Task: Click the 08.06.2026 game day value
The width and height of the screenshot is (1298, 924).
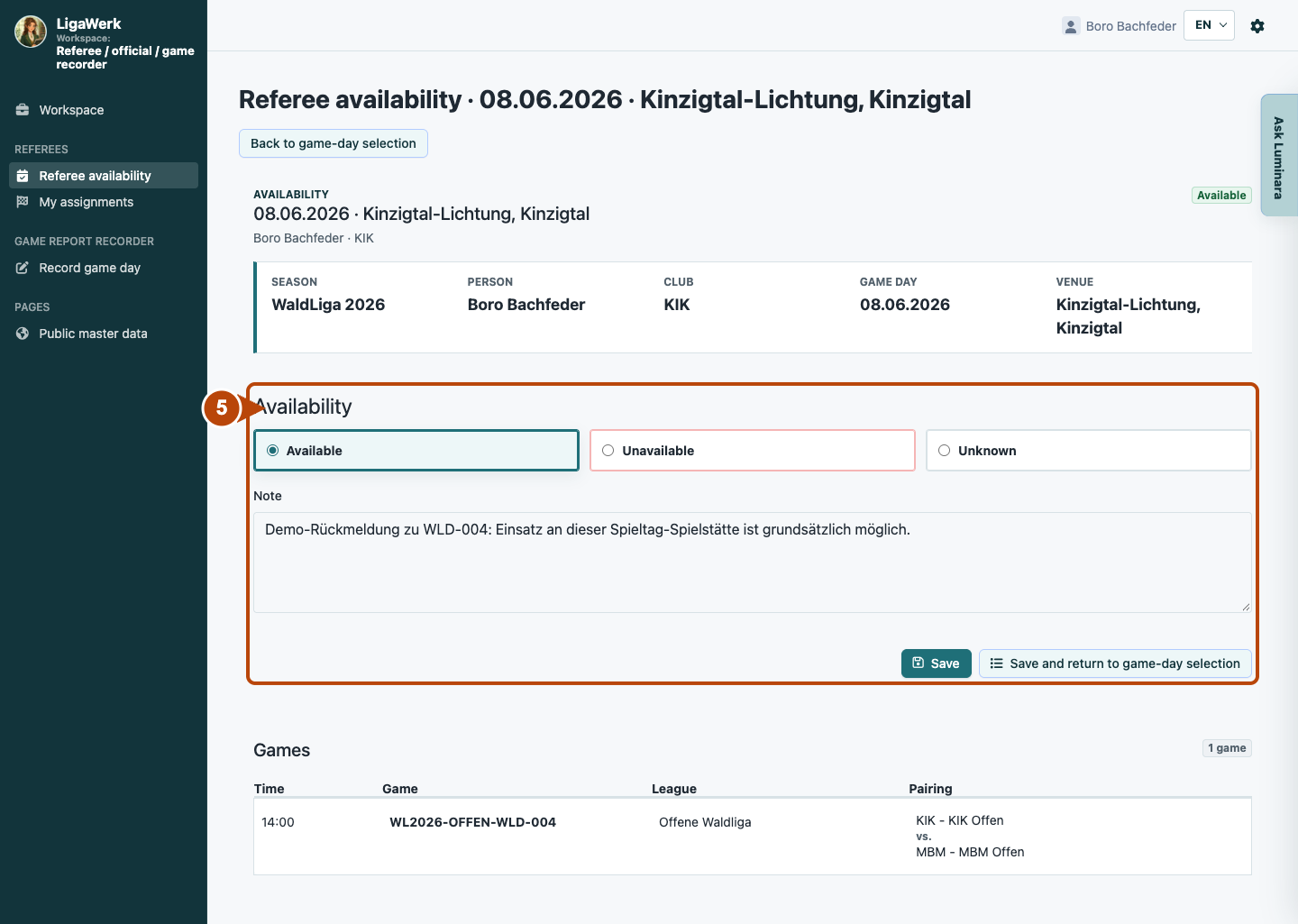Action: click(905, 305)
